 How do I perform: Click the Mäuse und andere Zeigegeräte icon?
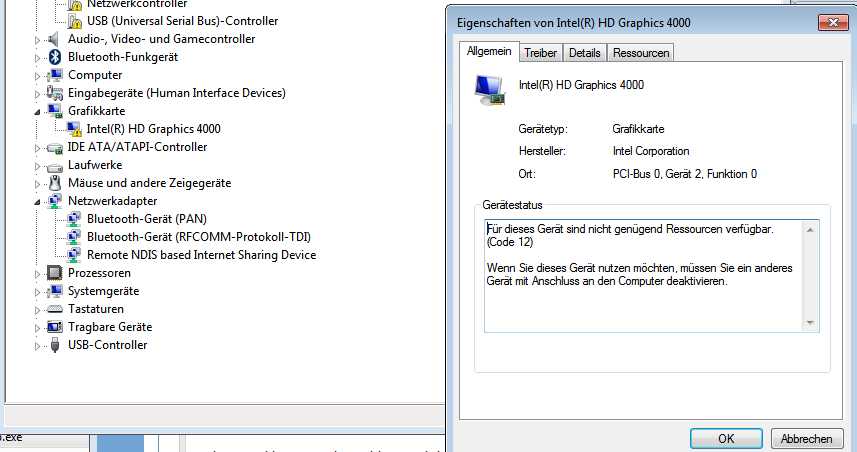[x=55, y=183]
